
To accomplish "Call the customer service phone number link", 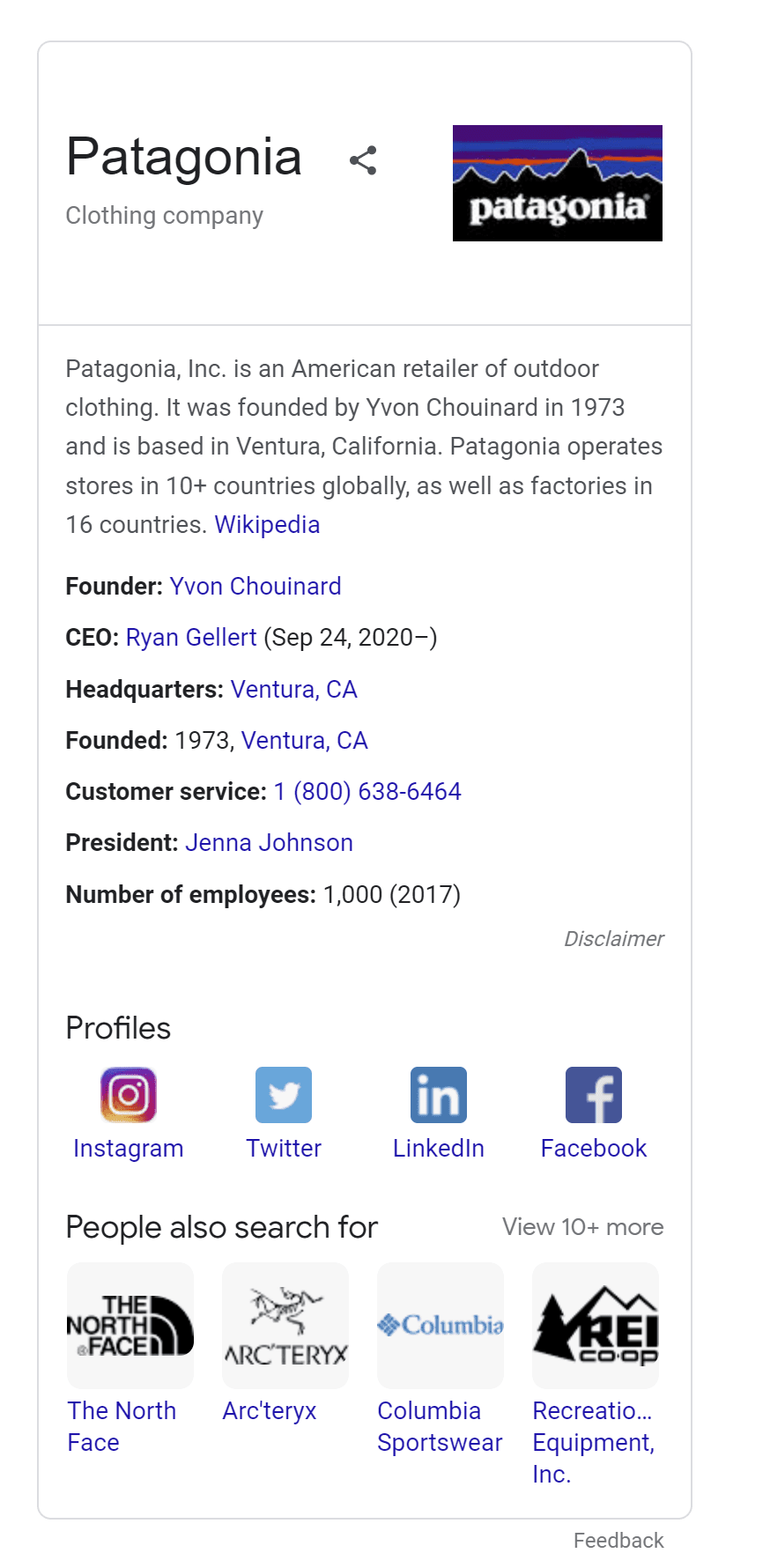I will coord(367,792).
